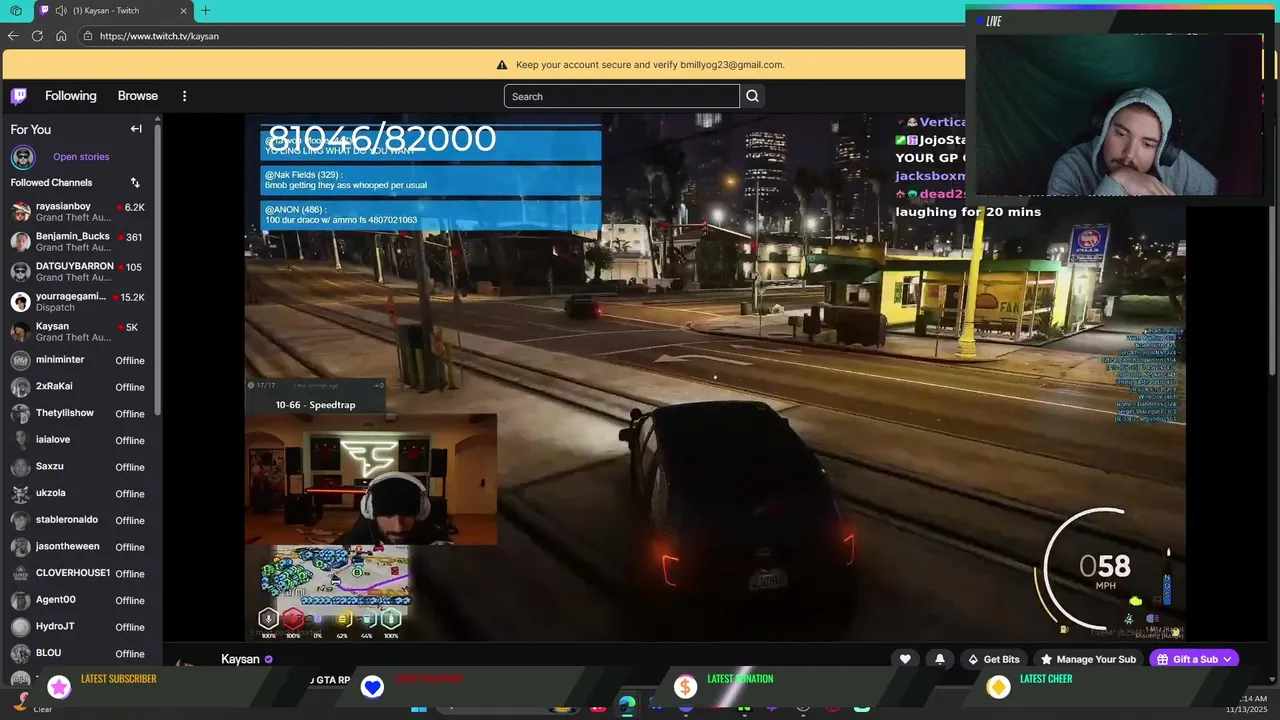Open 2xRaKai offline channel
Viewport: 1280px width, 720px height.
78,387
